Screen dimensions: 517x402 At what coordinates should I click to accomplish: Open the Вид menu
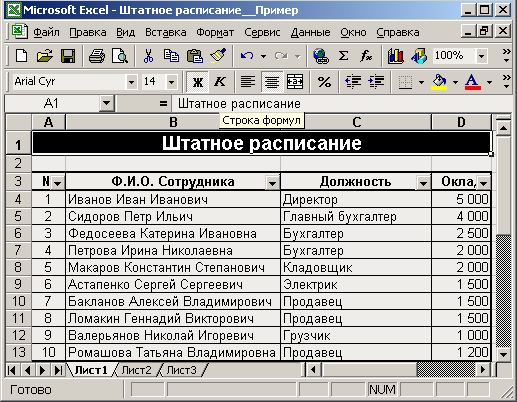pos(126,32)
